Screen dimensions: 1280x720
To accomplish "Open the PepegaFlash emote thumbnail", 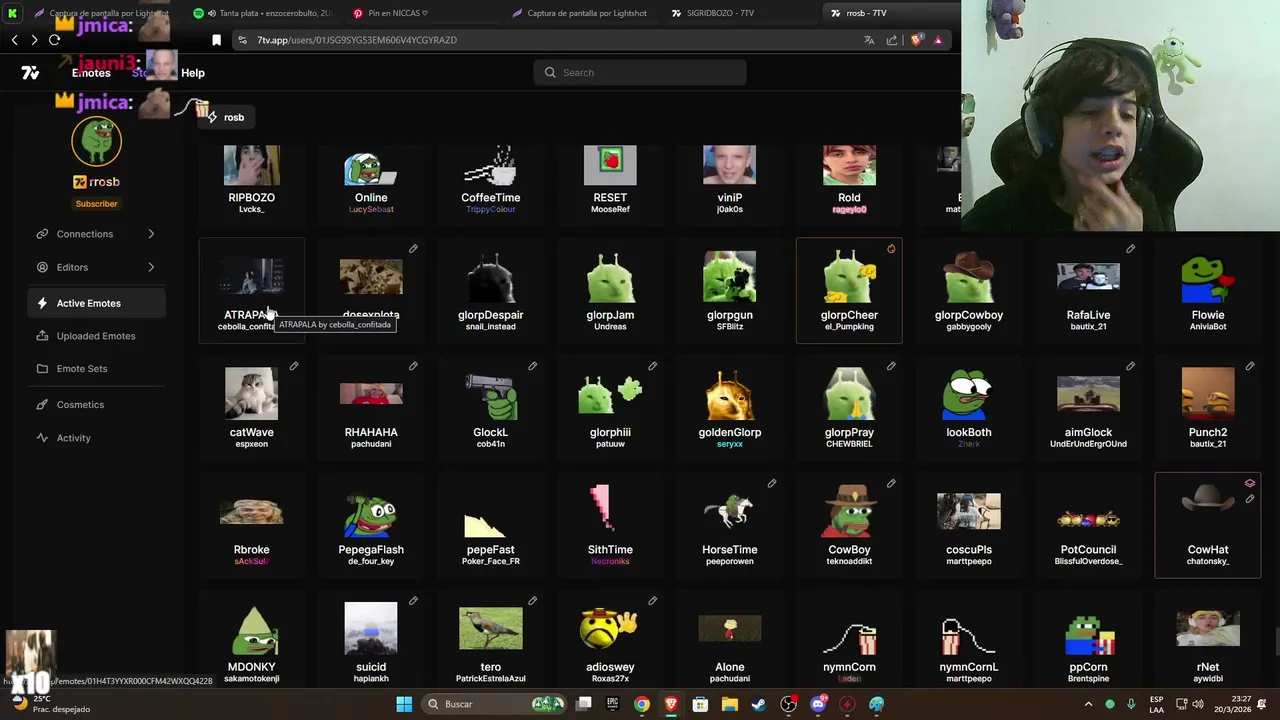I will tap(371, 515).
